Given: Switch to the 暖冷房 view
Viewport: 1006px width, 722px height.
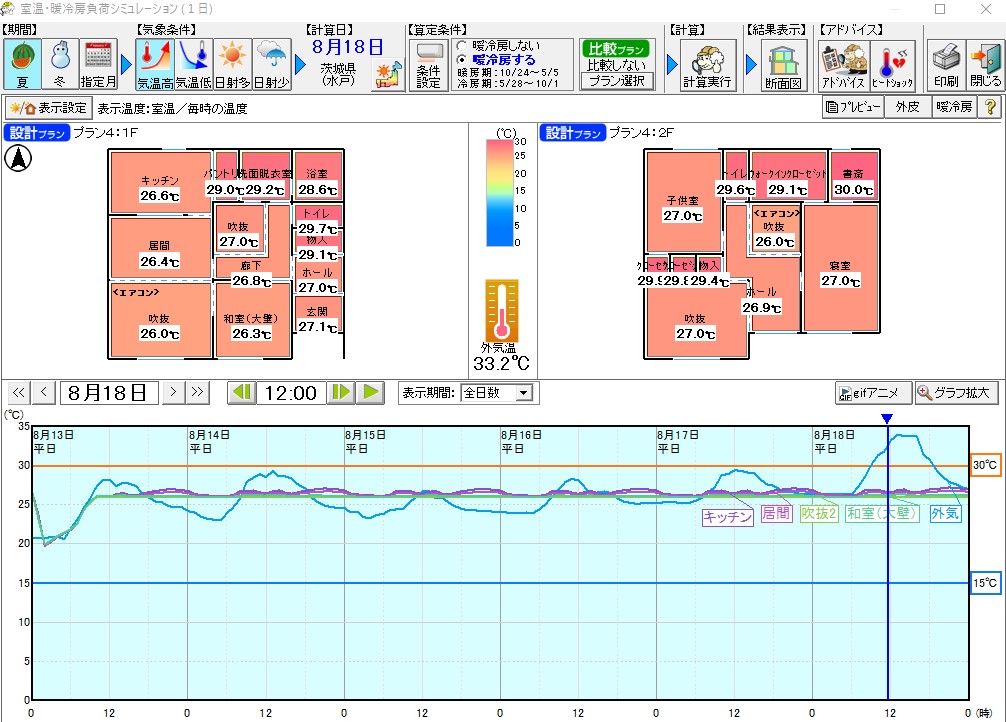Looking at the screenshot, I should coord(953,108).
